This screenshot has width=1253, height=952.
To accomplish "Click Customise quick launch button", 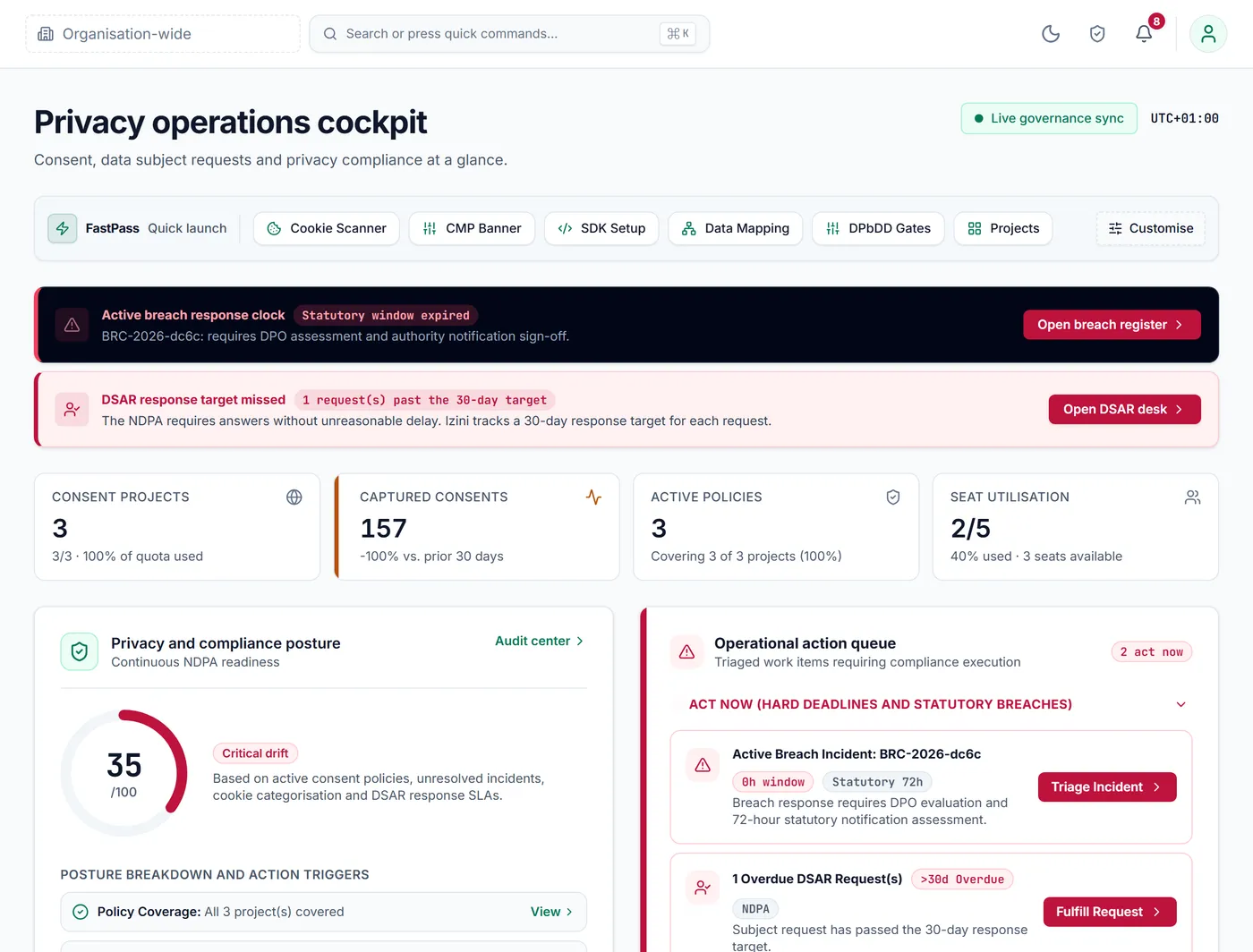I will click(x=1151, y=228).
